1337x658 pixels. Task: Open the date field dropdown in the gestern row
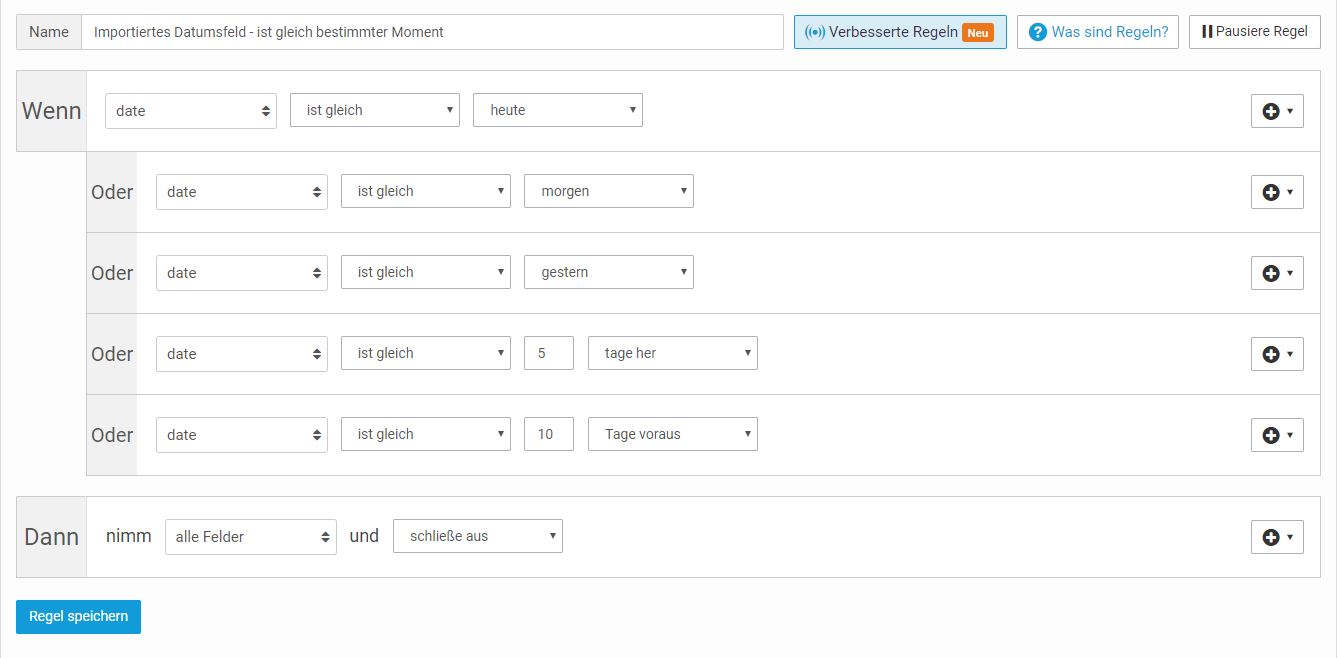pos(242,273)
